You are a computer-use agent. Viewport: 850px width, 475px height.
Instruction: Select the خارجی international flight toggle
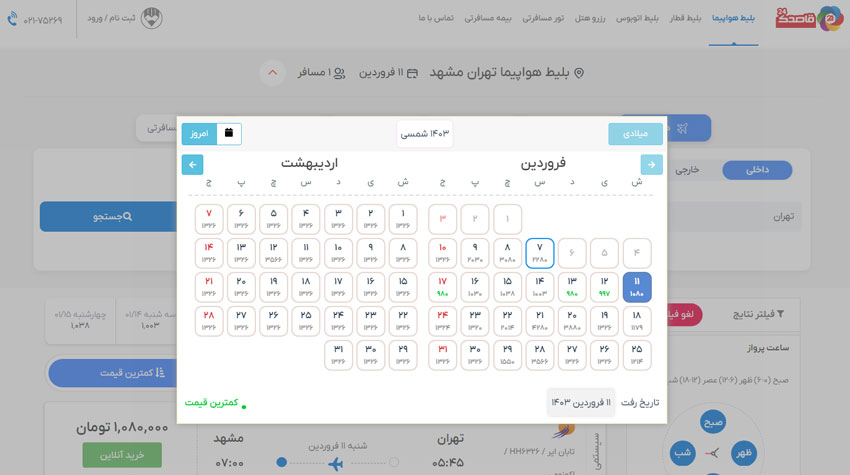pyautogui.click(x=687, y=170)
